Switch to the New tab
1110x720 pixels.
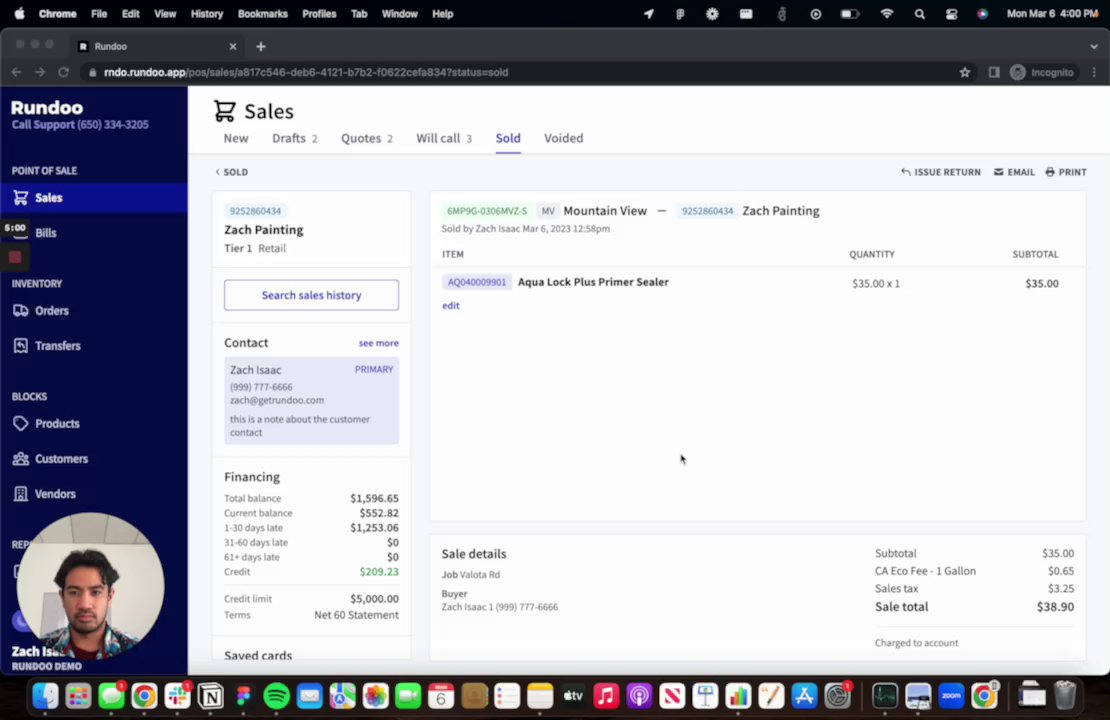pos(236,138)
